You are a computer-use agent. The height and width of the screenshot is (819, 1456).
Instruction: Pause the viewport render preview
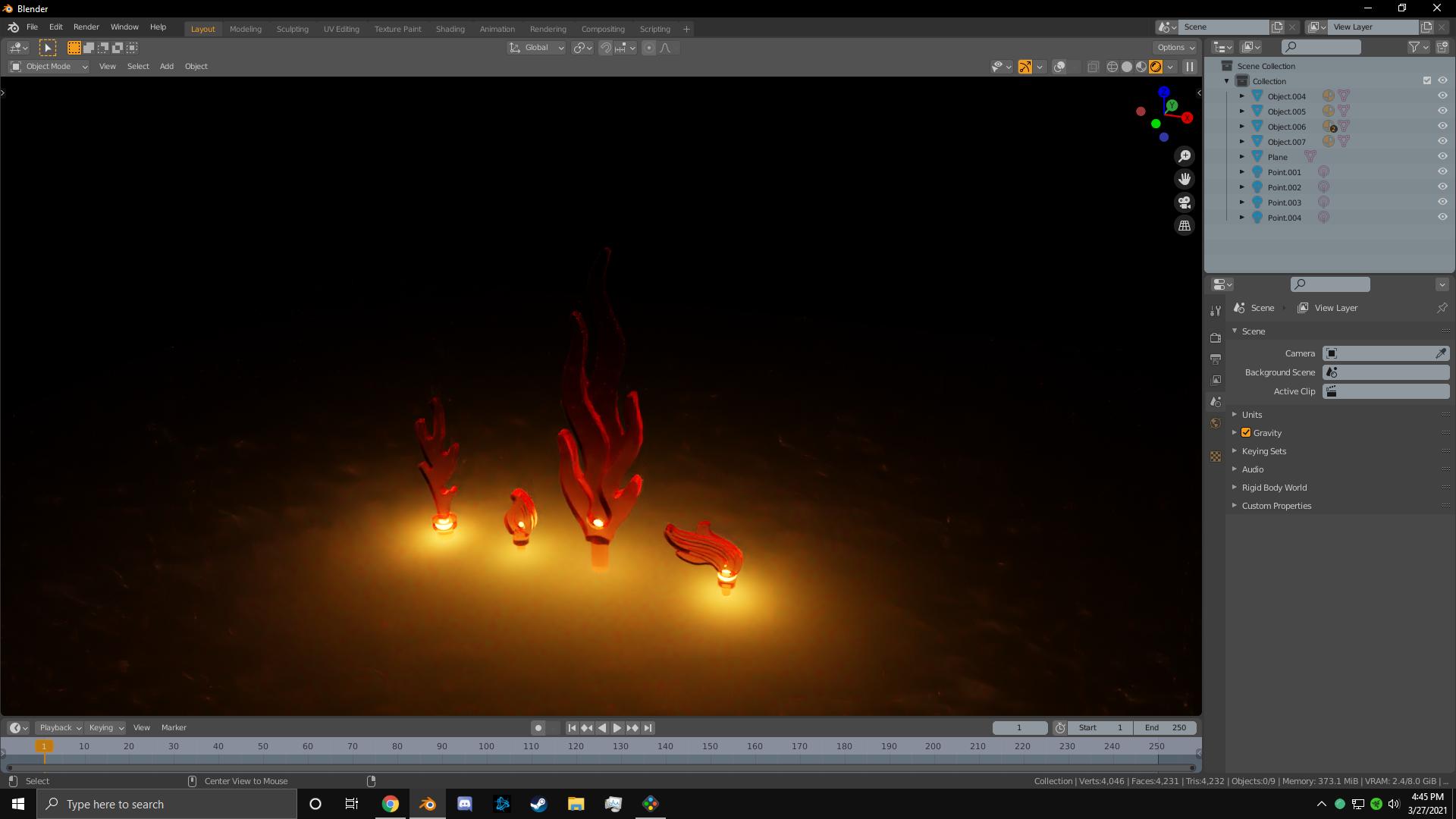pos(1189,67)
